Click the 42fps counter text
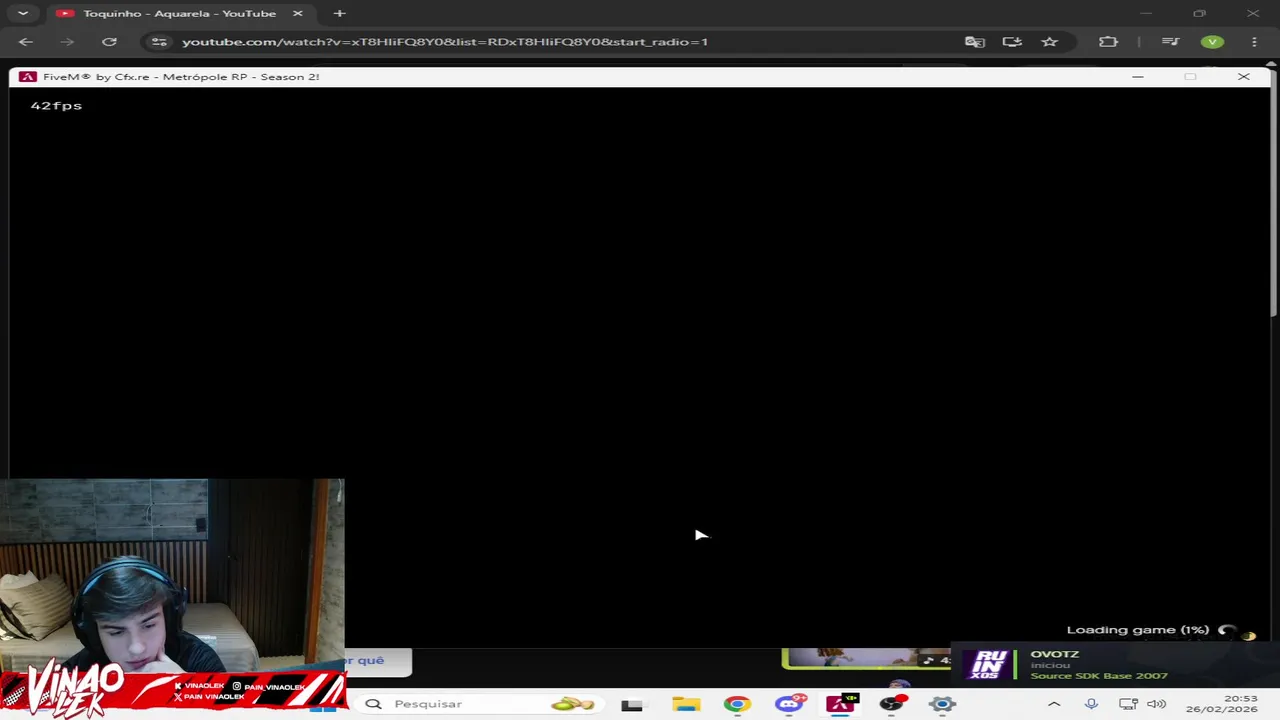This screenshot has width=1280, height=720. (56, 105)
